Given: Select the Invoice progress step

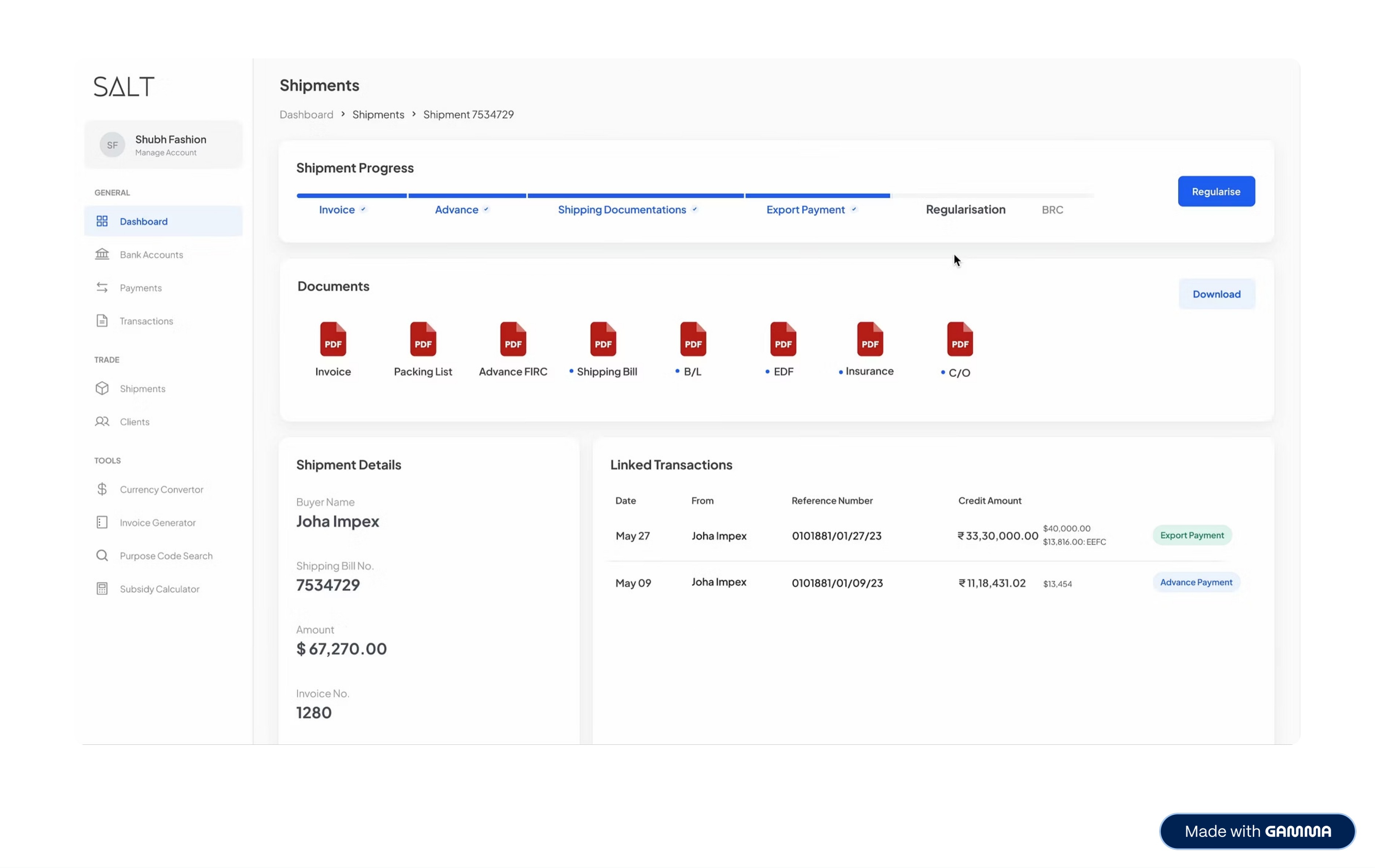Looking at the screenshot, I should [x=337, y=210].
